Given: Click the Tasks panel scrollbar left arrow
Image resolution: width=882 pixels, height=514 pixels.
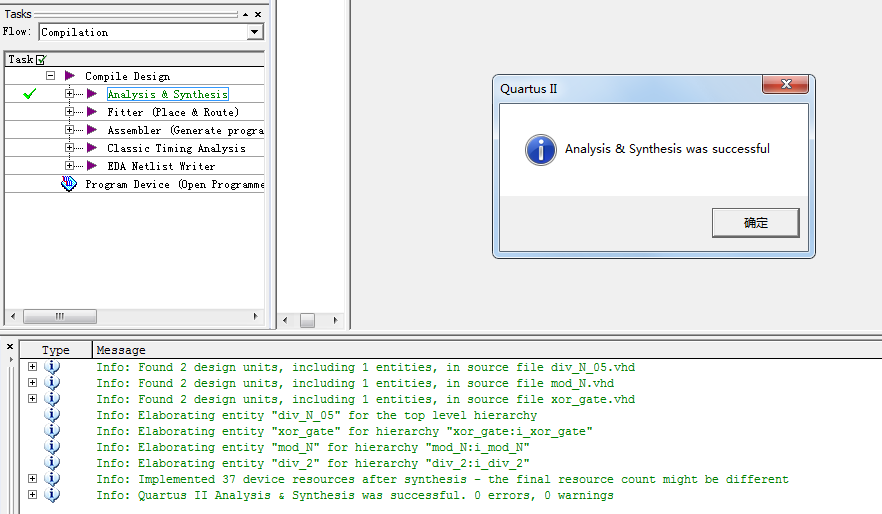Looking at the screenshot, I should click(x=13, y=317).
